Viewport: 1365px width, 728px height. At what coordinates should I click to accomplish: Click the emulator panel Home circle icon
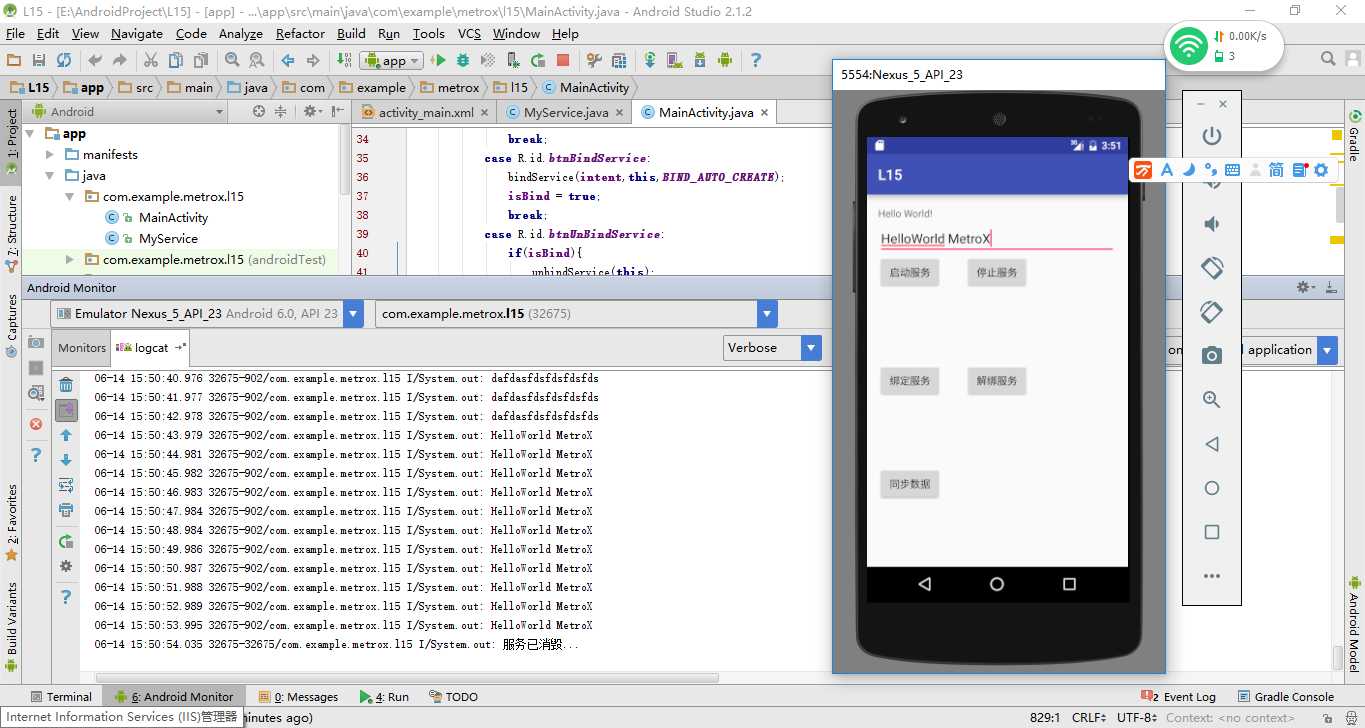tap(1211, 488)
